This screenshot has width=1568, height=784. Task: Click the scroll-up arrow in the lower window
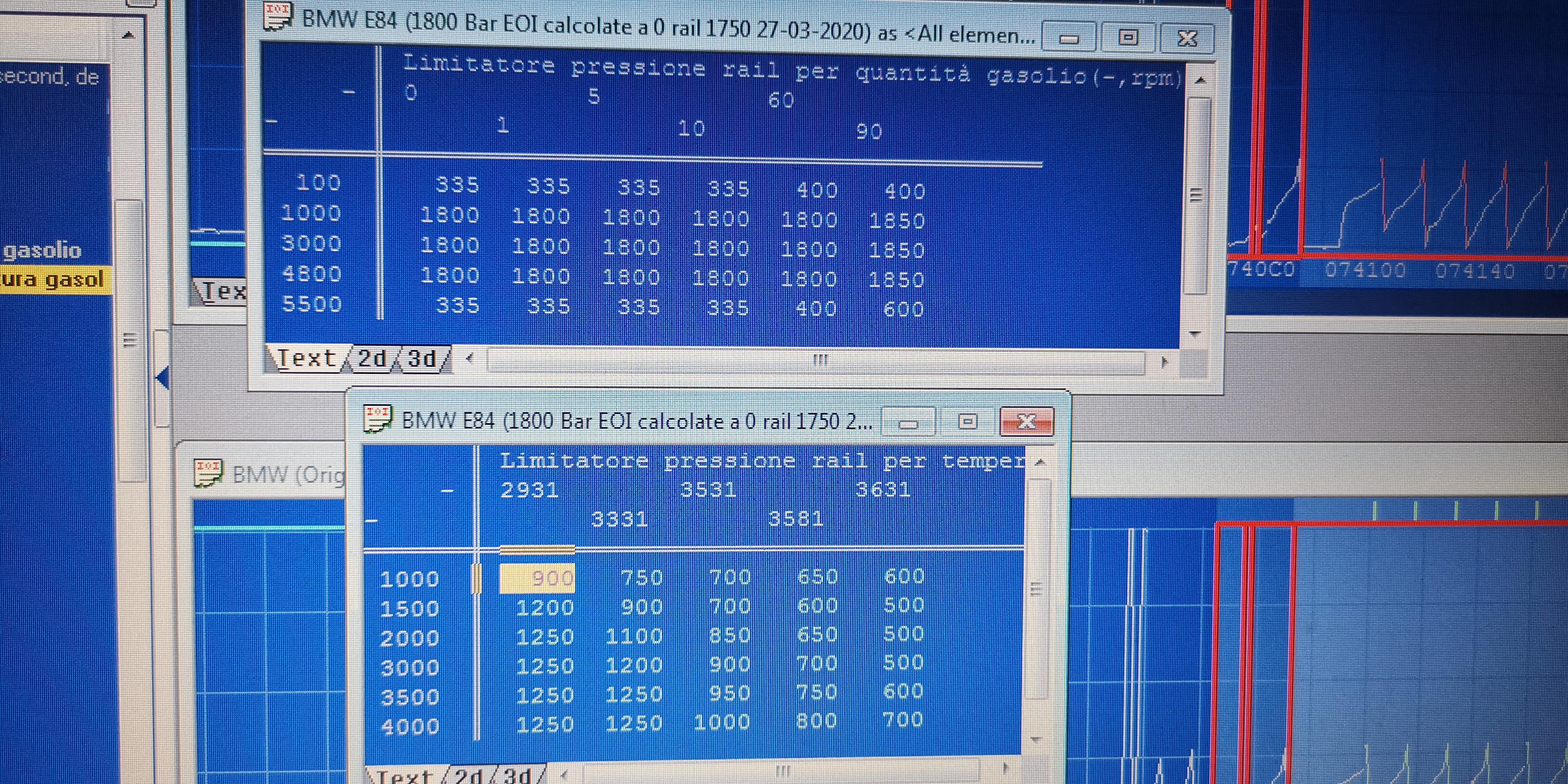1040,462
